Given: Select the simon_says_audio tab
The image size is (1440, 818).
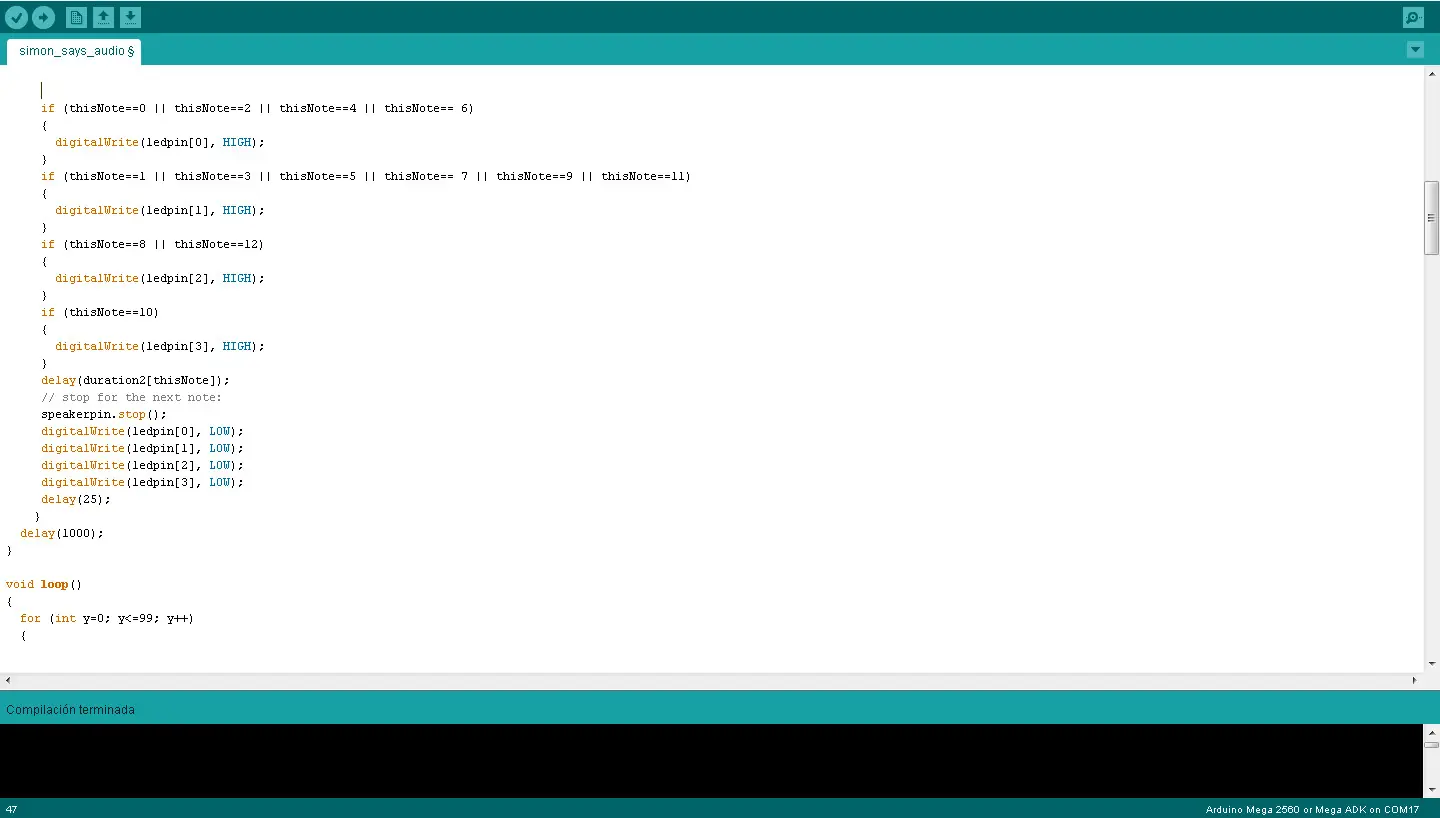Looking at the screenshot, I should pos(74,51).
